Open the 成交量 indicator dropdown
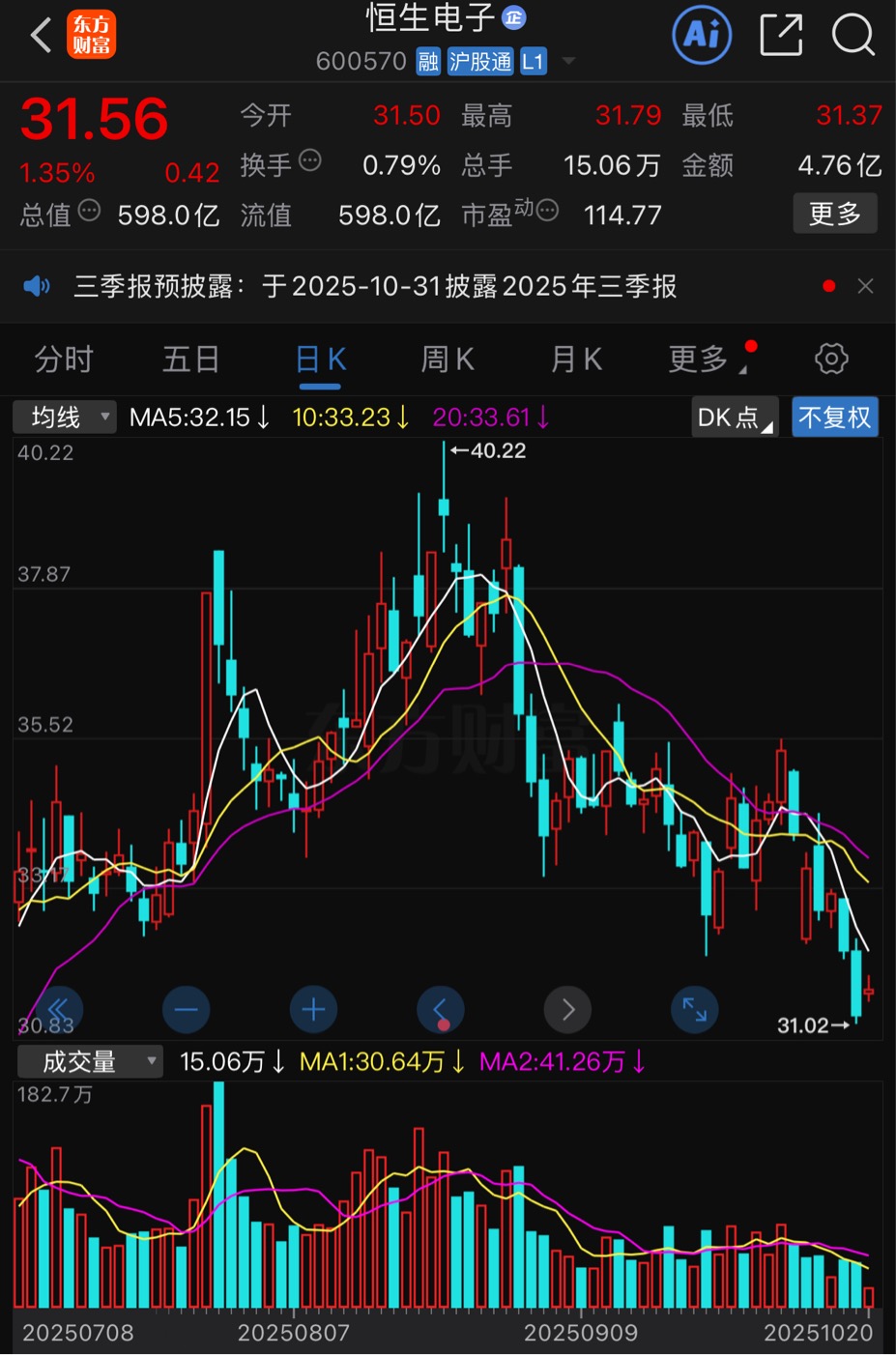 coord(89,1061)
